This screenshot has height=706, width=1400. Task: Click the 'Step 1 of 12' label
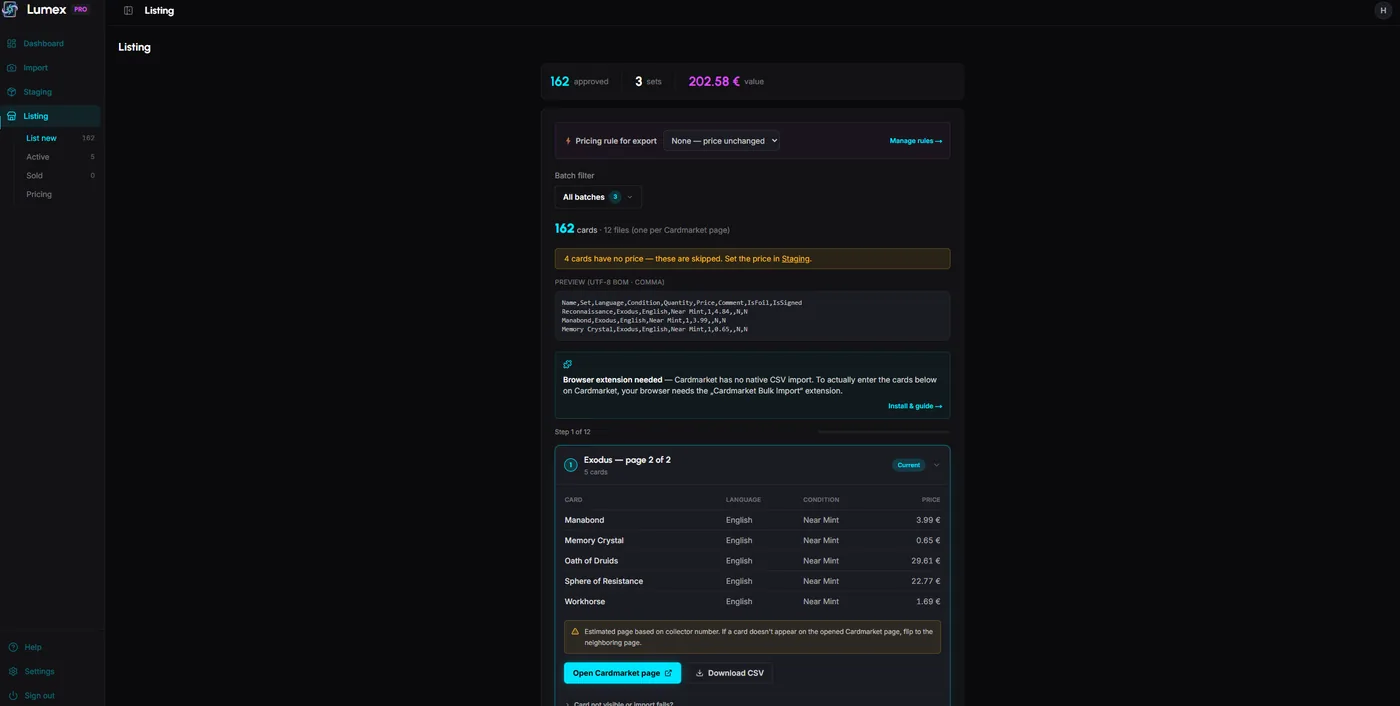[x=573, y=432]
